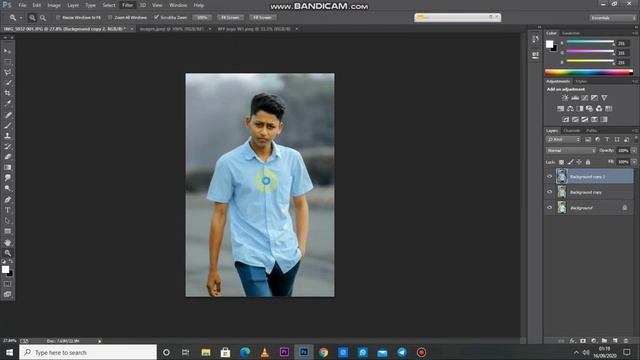This screenshot has height=360, width=640.
Task: Toggle lock all on layer
Action: coord(588,162)
